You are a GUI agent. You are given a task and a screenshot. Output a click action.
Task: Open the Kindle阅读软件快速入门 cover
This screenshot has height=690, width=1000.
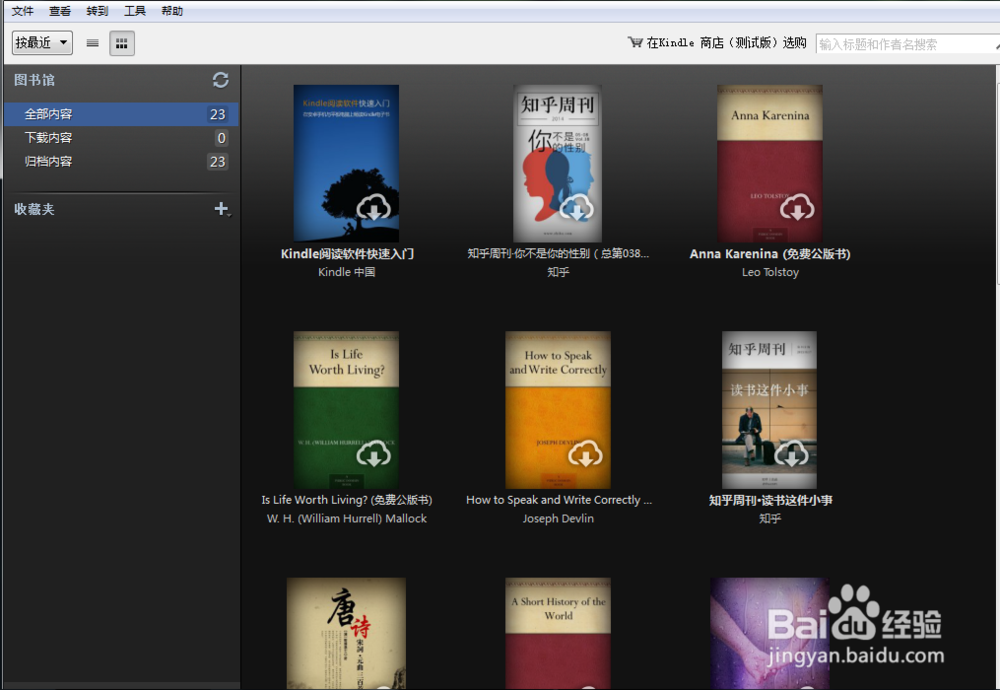[x=346, y=163]
